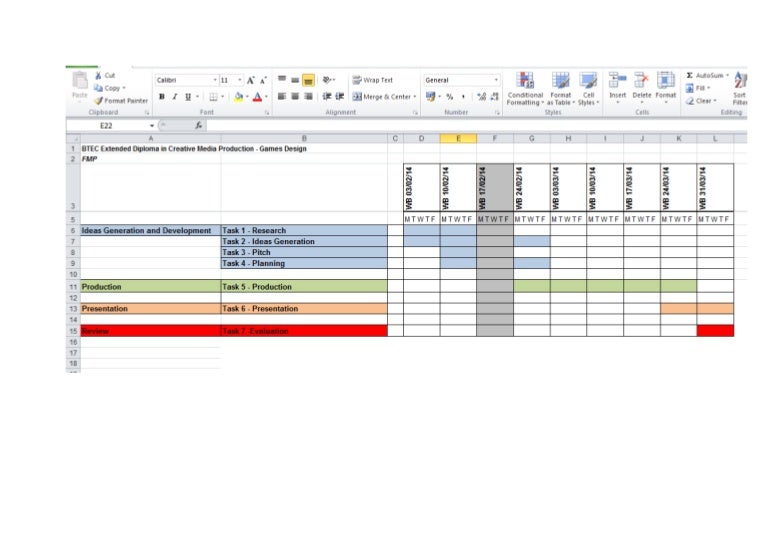Increase font size with large A icon
Image resolution: width=768 pixels, height=544 pixels.
coord(250,80)
